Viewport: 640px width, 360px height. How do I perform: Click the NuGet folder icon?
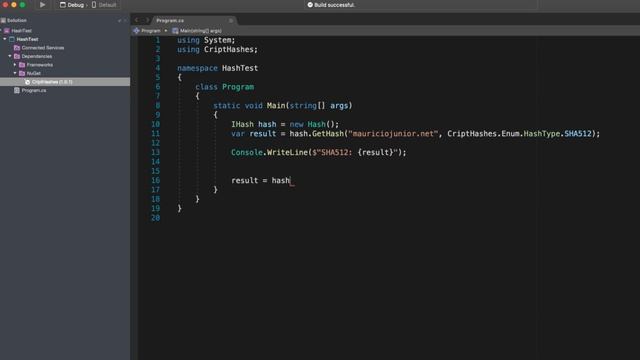pyautogui.click(x=22, y=73)
